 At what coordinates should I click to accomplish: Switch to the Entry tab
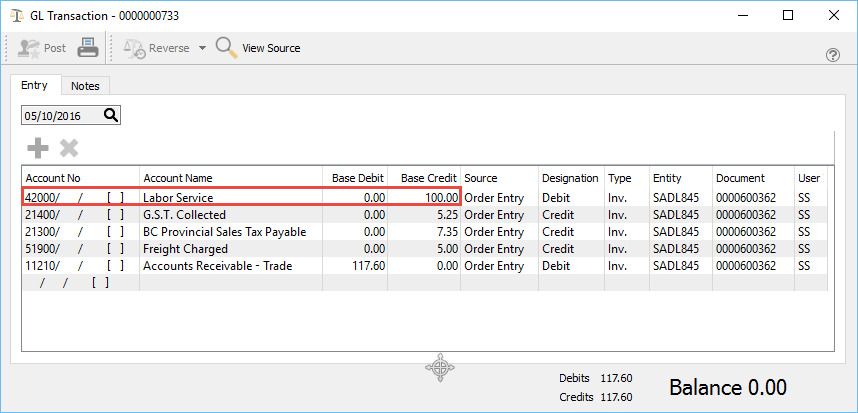coord(34,85)
